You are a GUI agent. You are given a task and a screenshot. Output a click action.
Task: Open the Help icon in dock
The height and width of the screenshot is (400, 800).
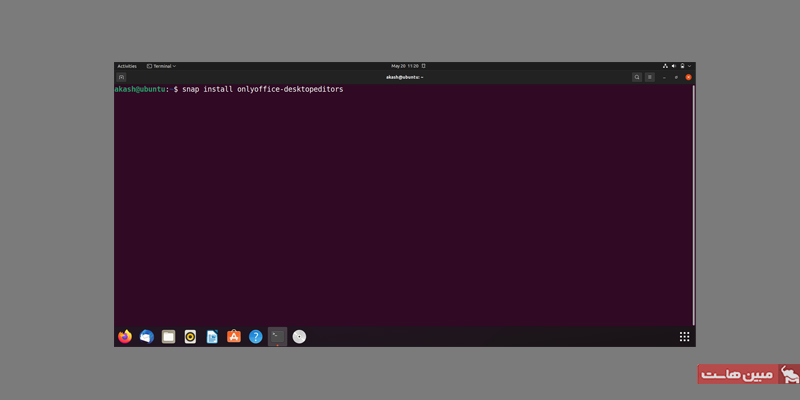[x=256, y=337]
